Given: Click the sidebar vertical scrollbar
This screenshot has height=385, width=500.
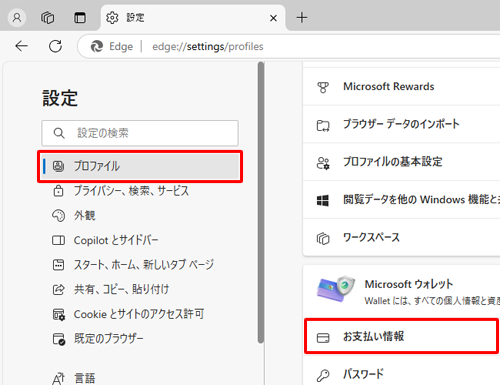Looking at the screenshot, I should 261,202.
